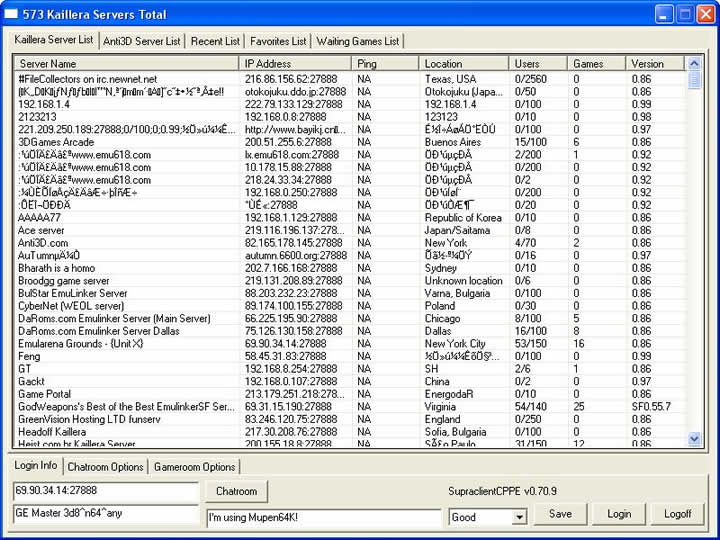Click the '0/2560' users cell

click(530, 79)
